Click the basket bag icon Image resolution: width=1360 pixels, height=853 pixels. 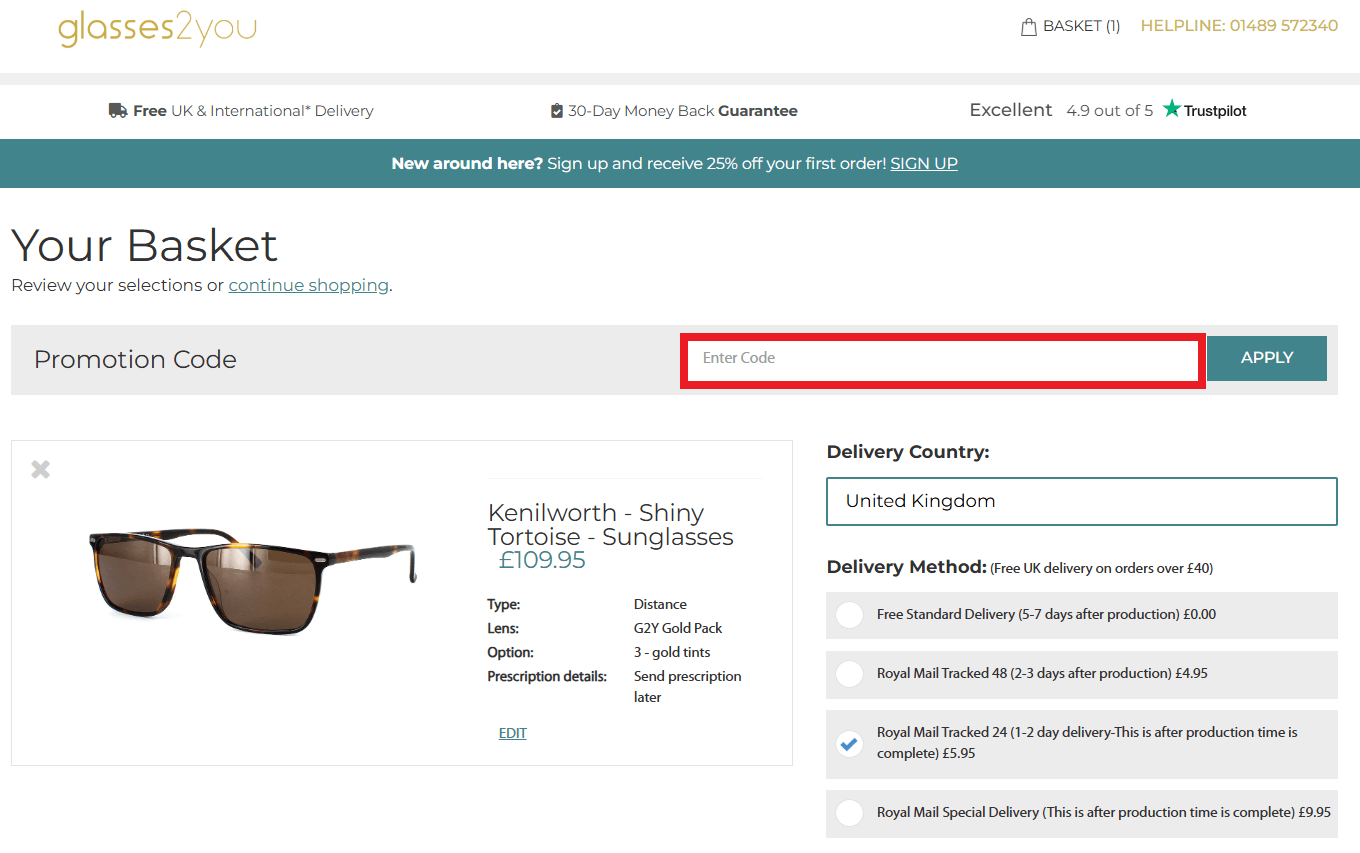tap(1028, 27)
